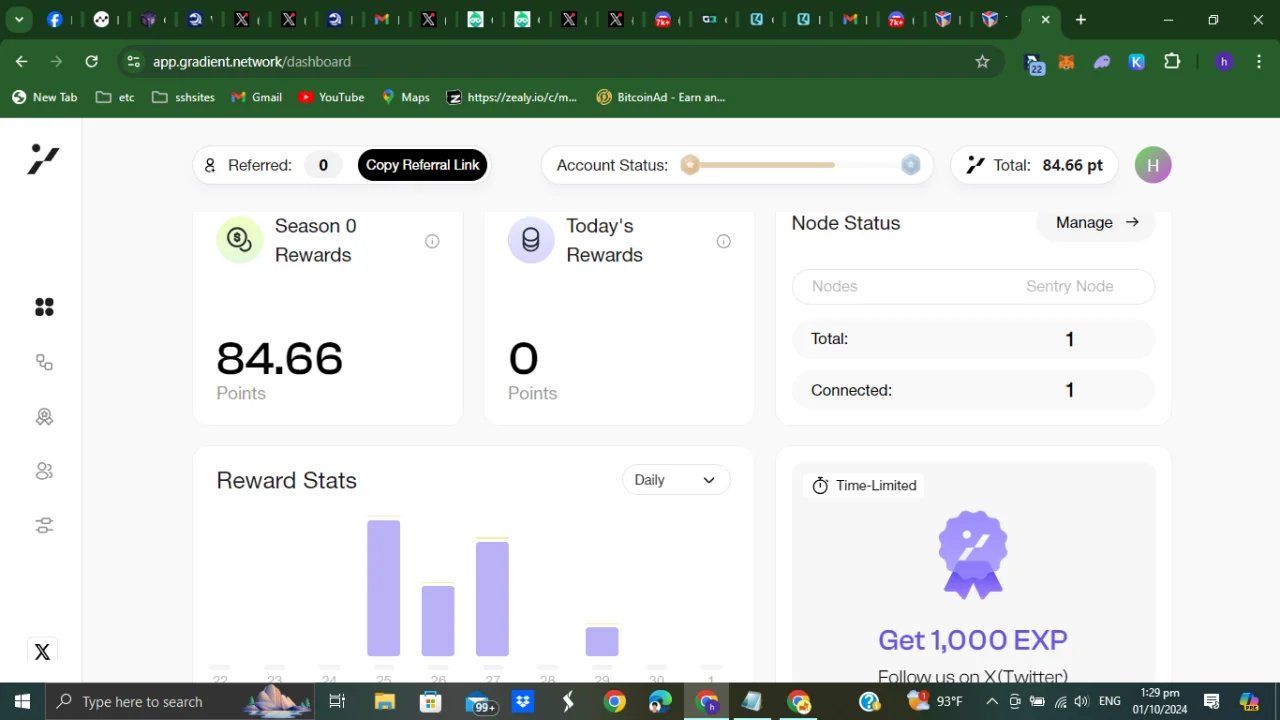This screenshot has height=720, width=1280.
Task: Switch to the first Gmail browser tab
Action: point(381,19)
